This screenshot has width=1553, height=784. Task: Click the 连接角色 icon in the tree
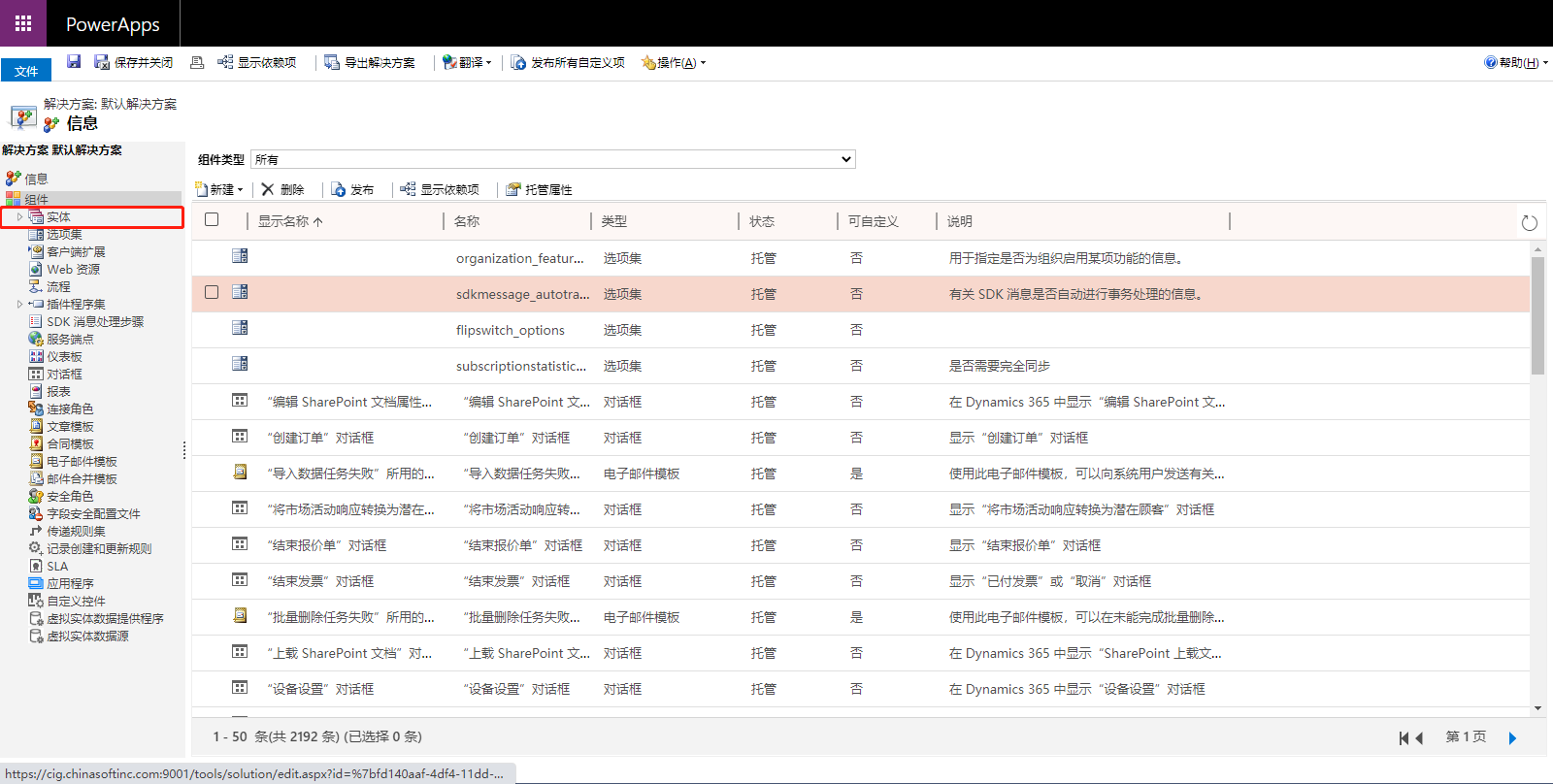(36, 409)
